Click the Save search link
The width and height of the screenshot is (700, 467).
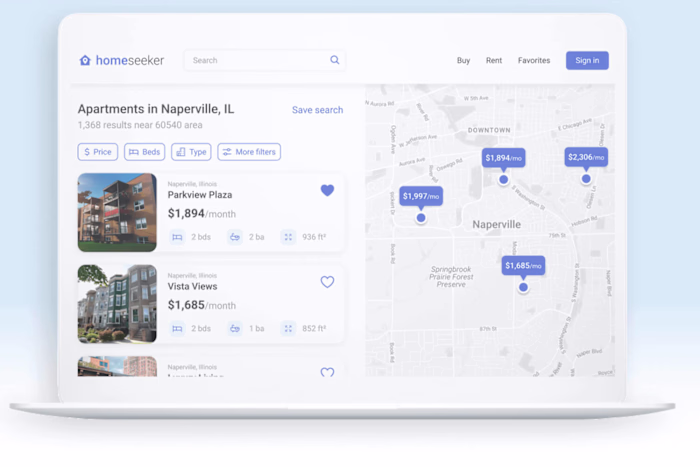pyautogui.click(x=317, y=110)
